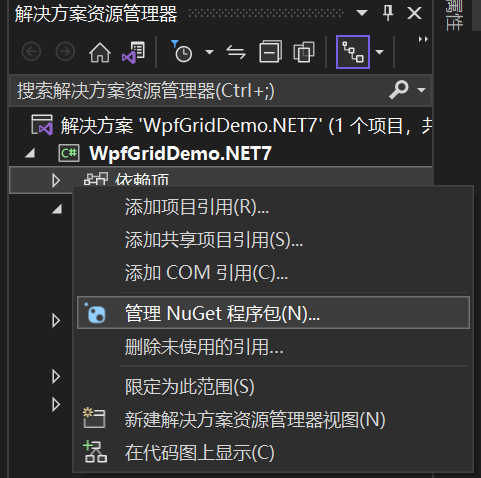Image resolution: width=481 pixels, height=478 pixels.
Task: Choose 添加 COM 引用(C)... menu entry
Action: pos(273,273)
